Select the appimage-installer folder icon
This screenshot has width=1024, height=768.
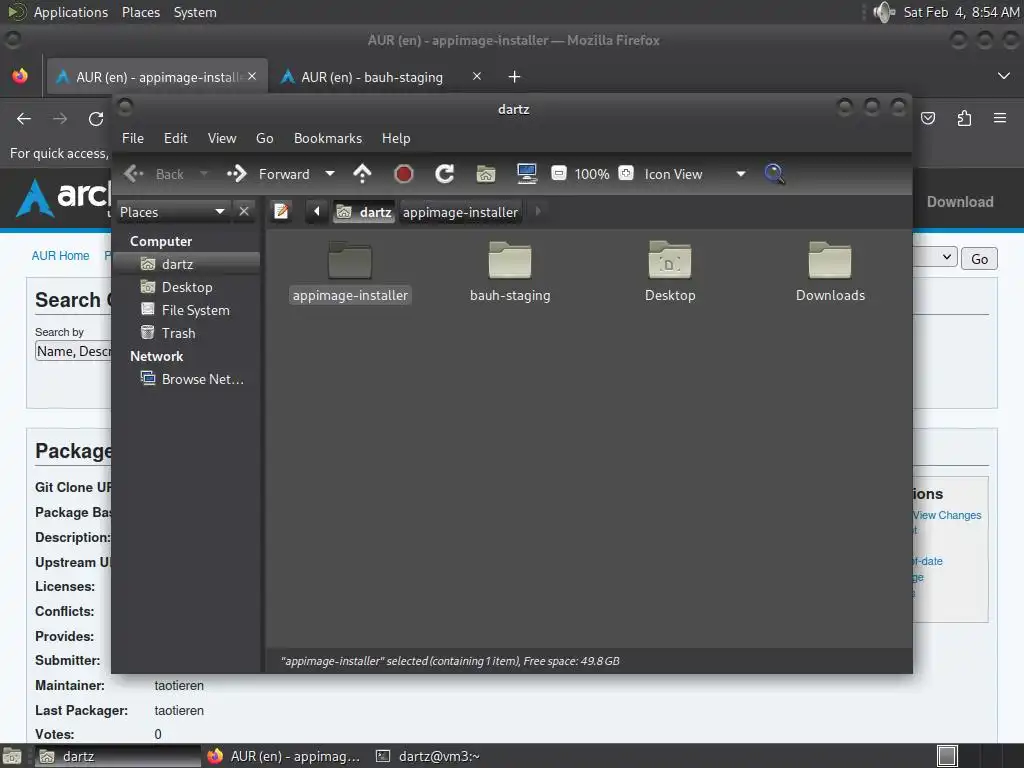(x=350, y=260)
